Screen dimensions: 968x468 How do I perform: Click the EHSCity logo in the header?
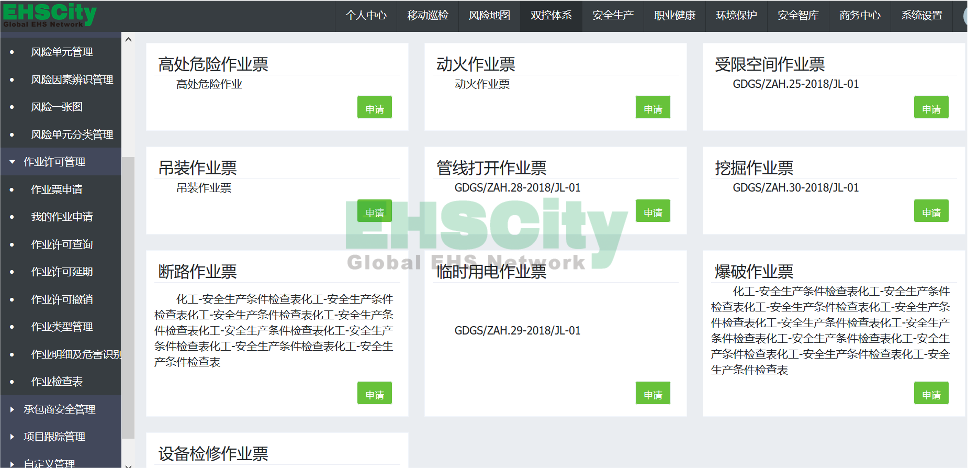point(48,16)
